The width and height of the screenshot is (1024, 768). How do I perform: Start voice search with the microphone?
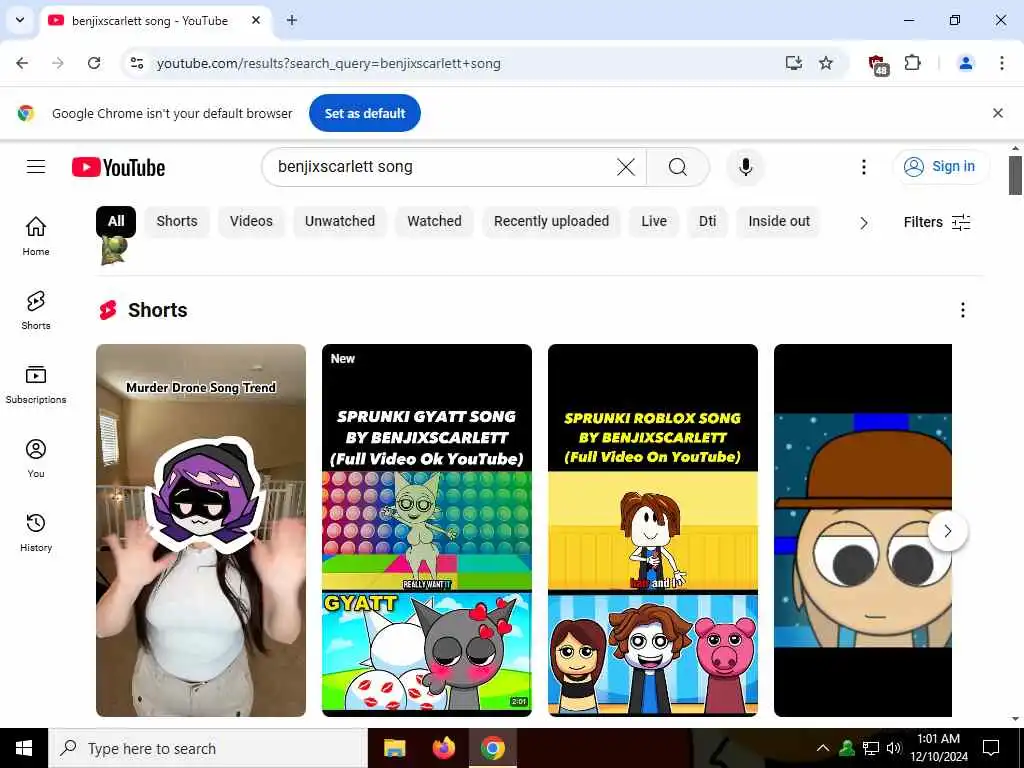(745, 167)
